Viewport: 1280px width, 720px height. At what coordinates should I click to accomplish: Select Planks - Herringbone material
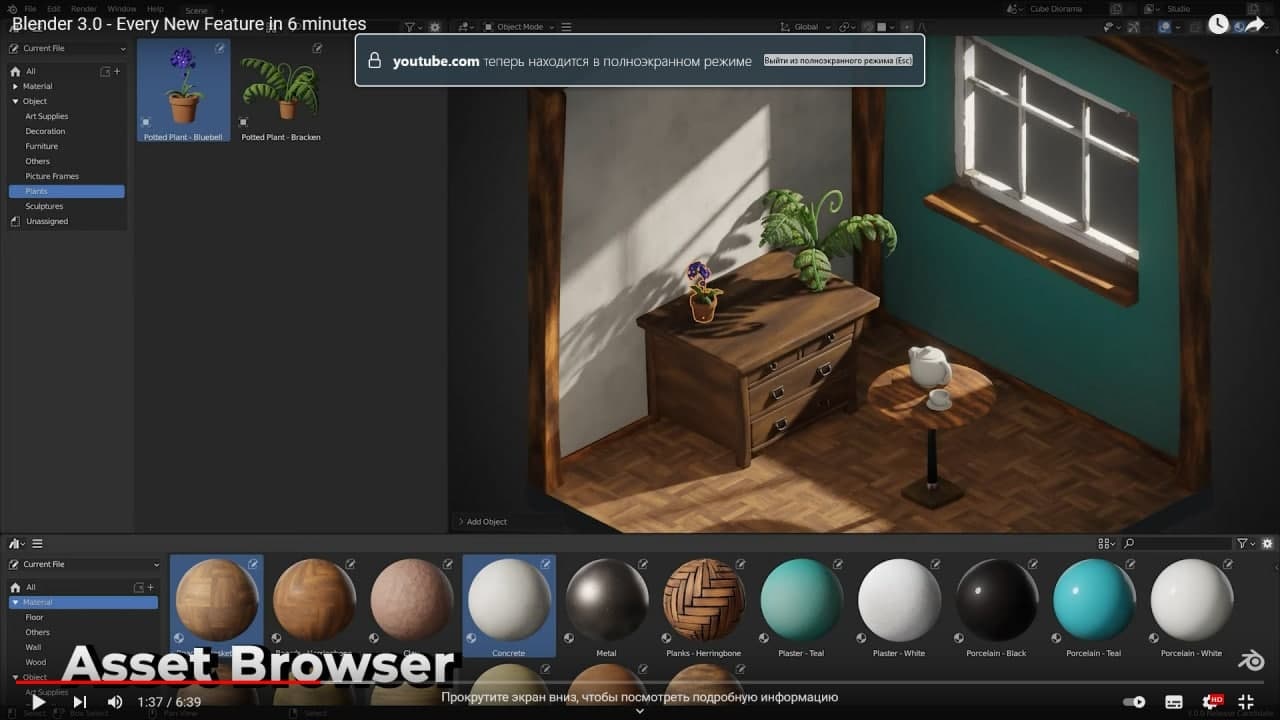704,606
